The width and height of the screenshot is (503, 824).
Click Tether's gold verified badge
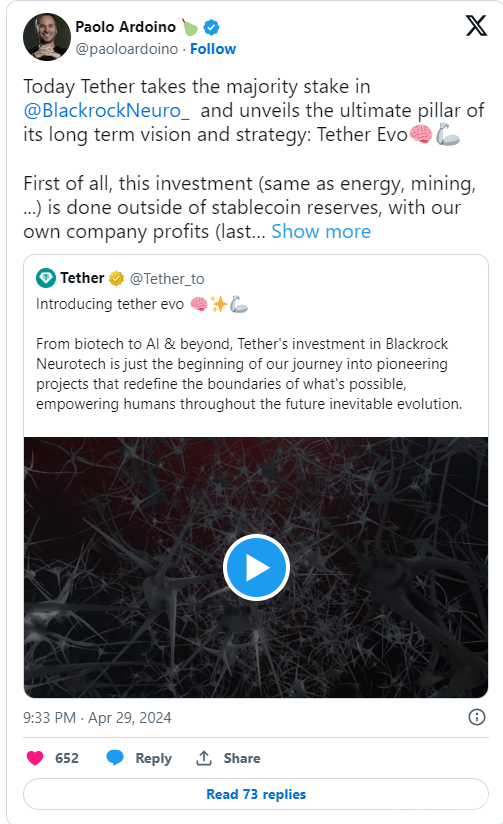coord(117,278)
